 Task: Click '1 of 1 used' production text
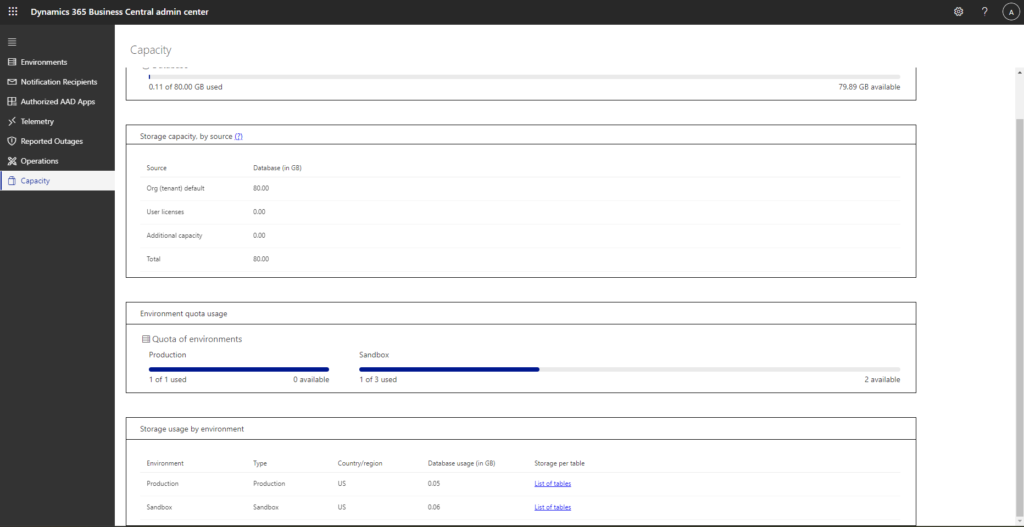coord(167,379)
